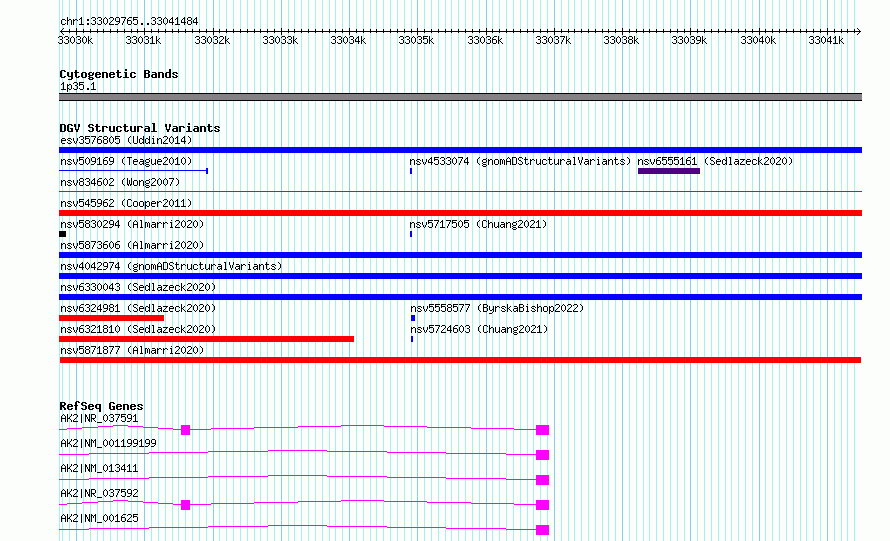Open AK2|NM_013411 transcript label
Screen dimensions: 890x541
coord(99,468)
